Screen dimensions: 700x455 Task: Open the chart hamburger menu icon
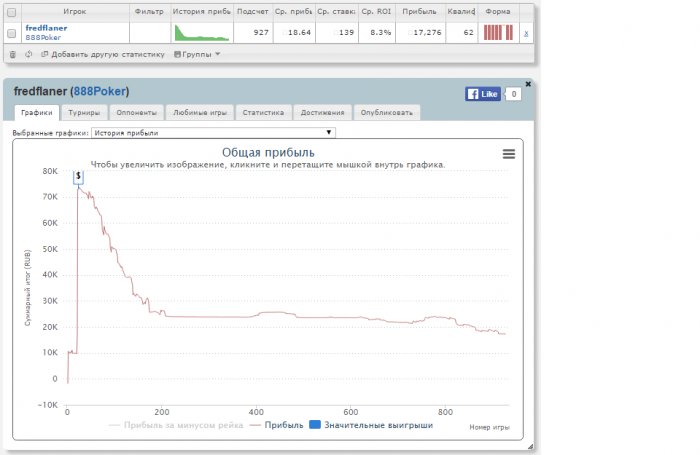coord(509,154)
